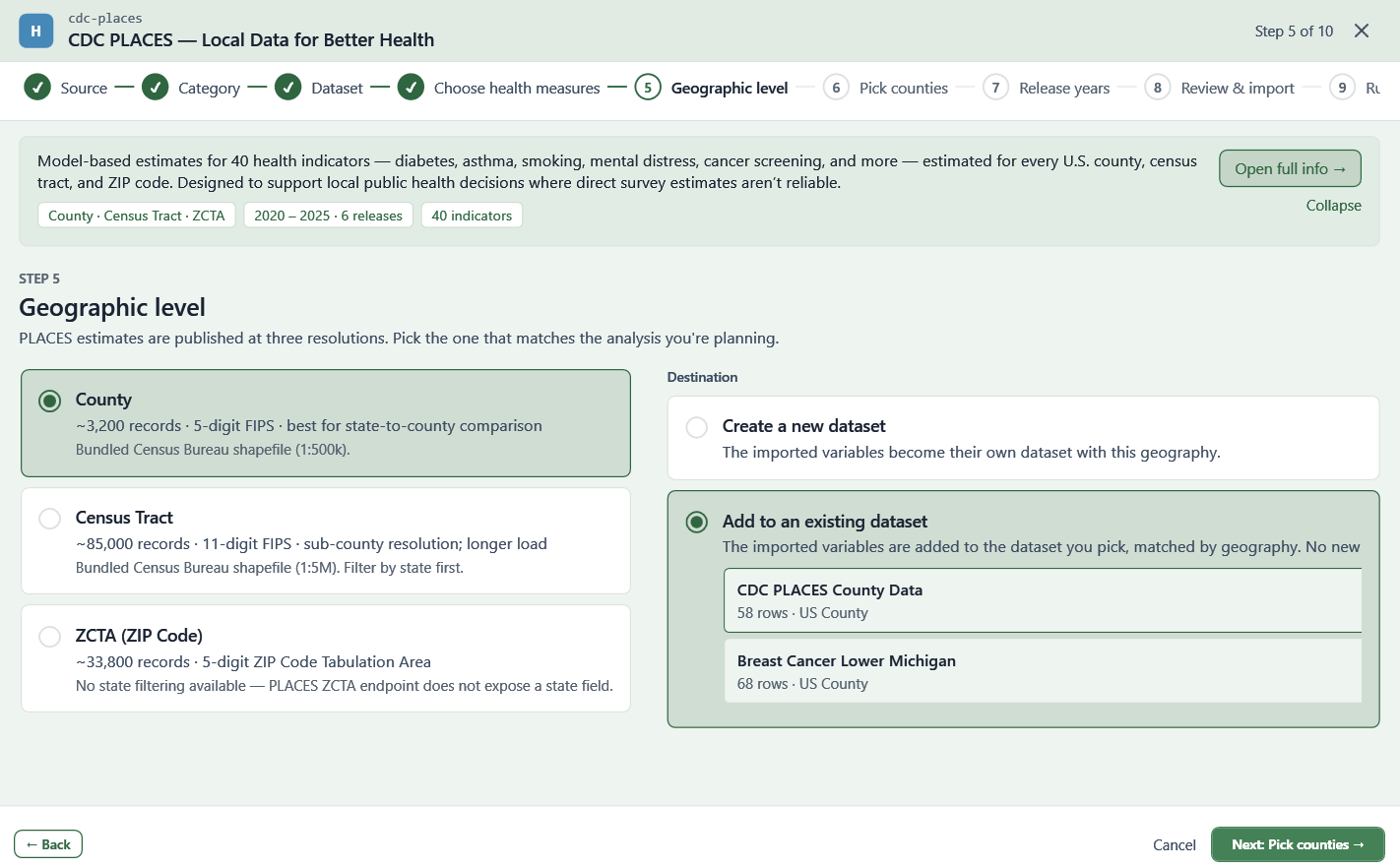
Task: Open full info for the dataset
Action: click(x=1290, y=168)
